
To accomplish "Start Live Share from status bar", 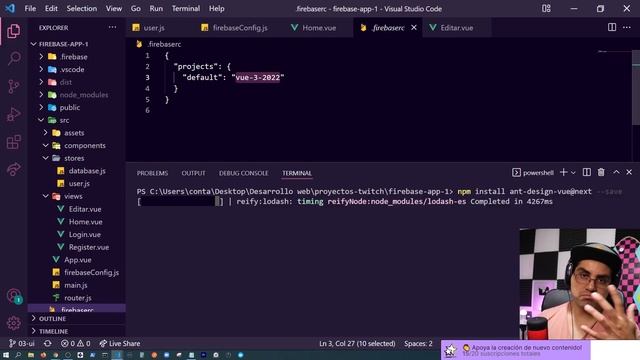I will (120, 343).
